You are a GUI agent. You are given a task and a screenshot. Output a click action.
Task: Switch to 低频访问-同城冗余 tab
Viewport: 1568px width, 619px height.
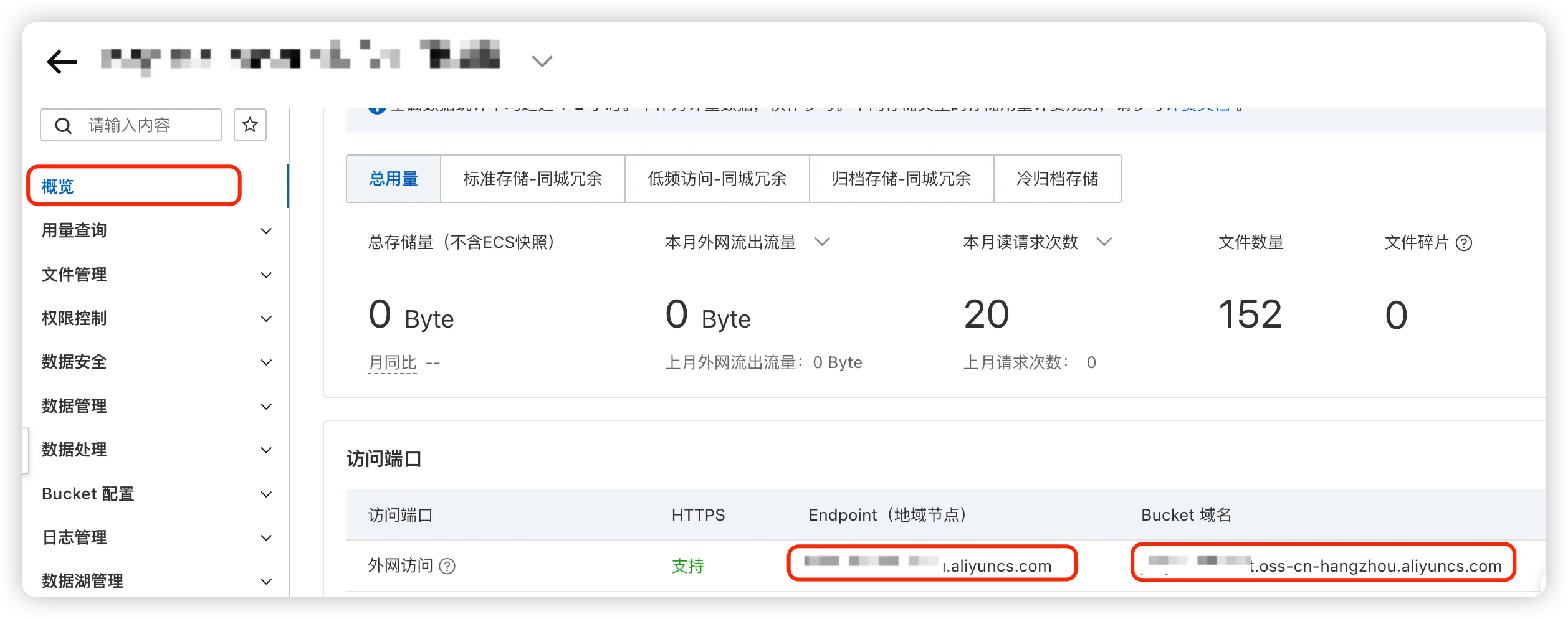pyautogui.click(x=717, y=179)
